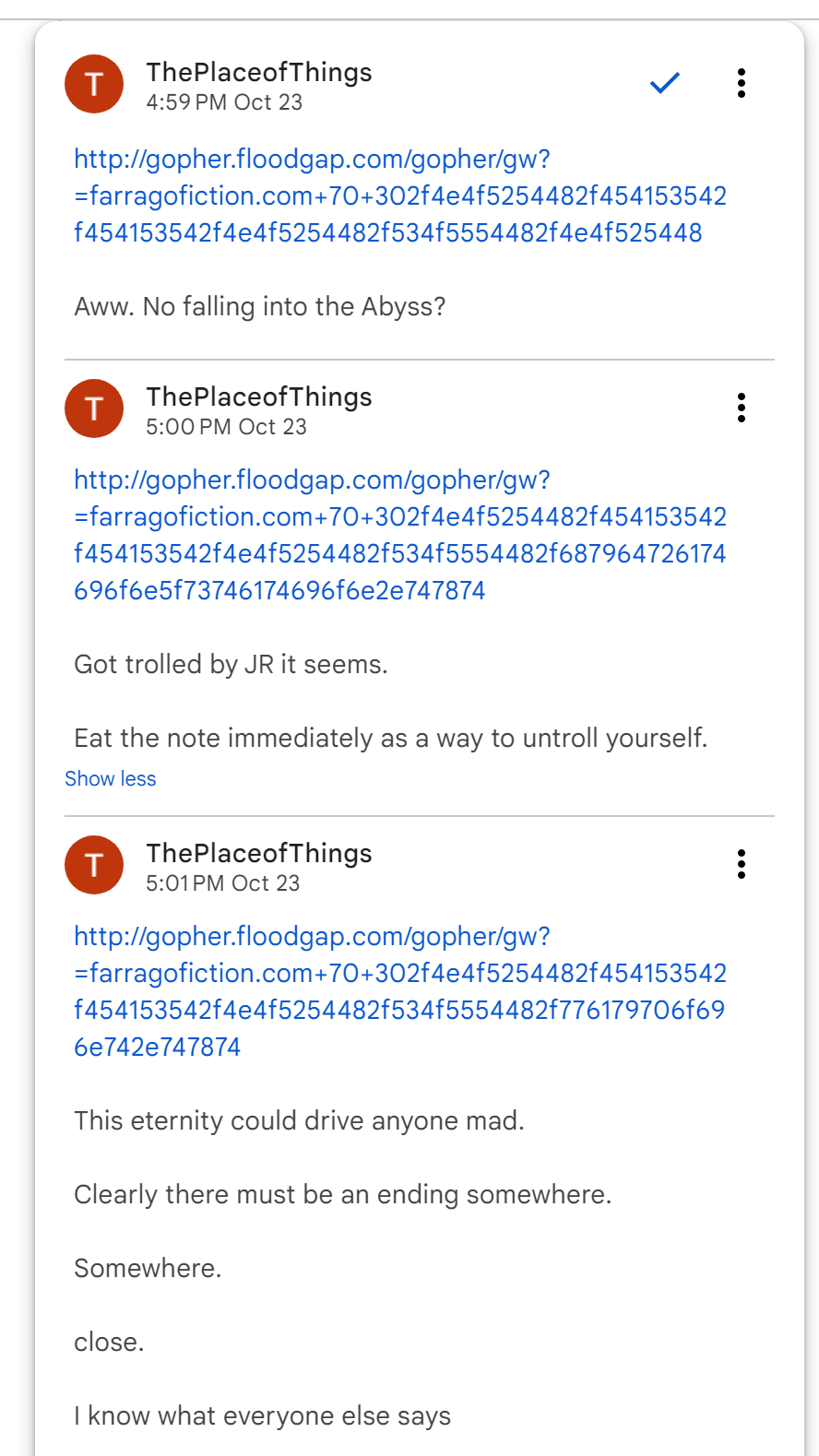Screen dimensions: 819x1456
Task: Select the "Aww. No falling into the Abyss?" comment
Action: coord(260,306)
